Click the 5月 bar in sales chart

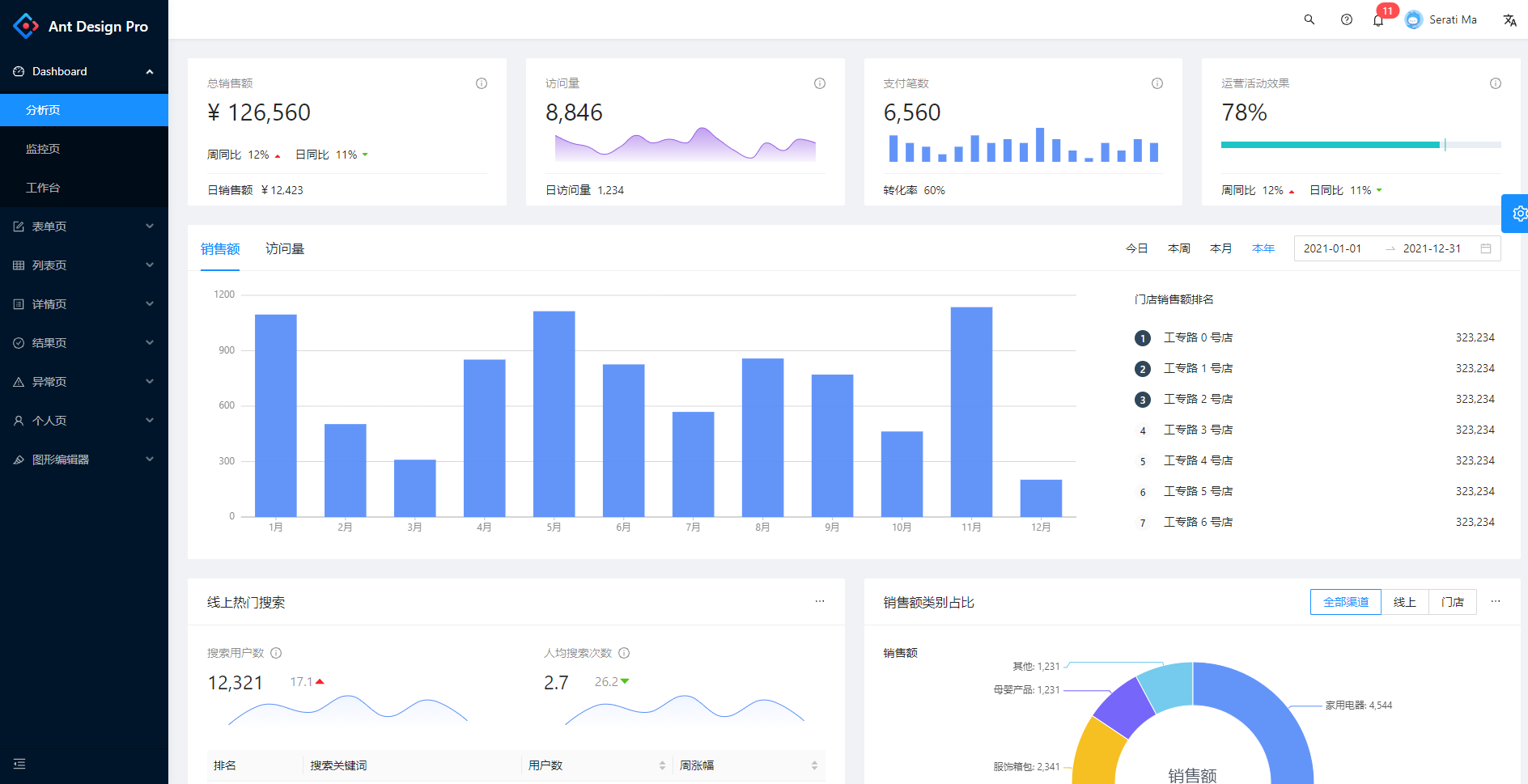(554, 413)
